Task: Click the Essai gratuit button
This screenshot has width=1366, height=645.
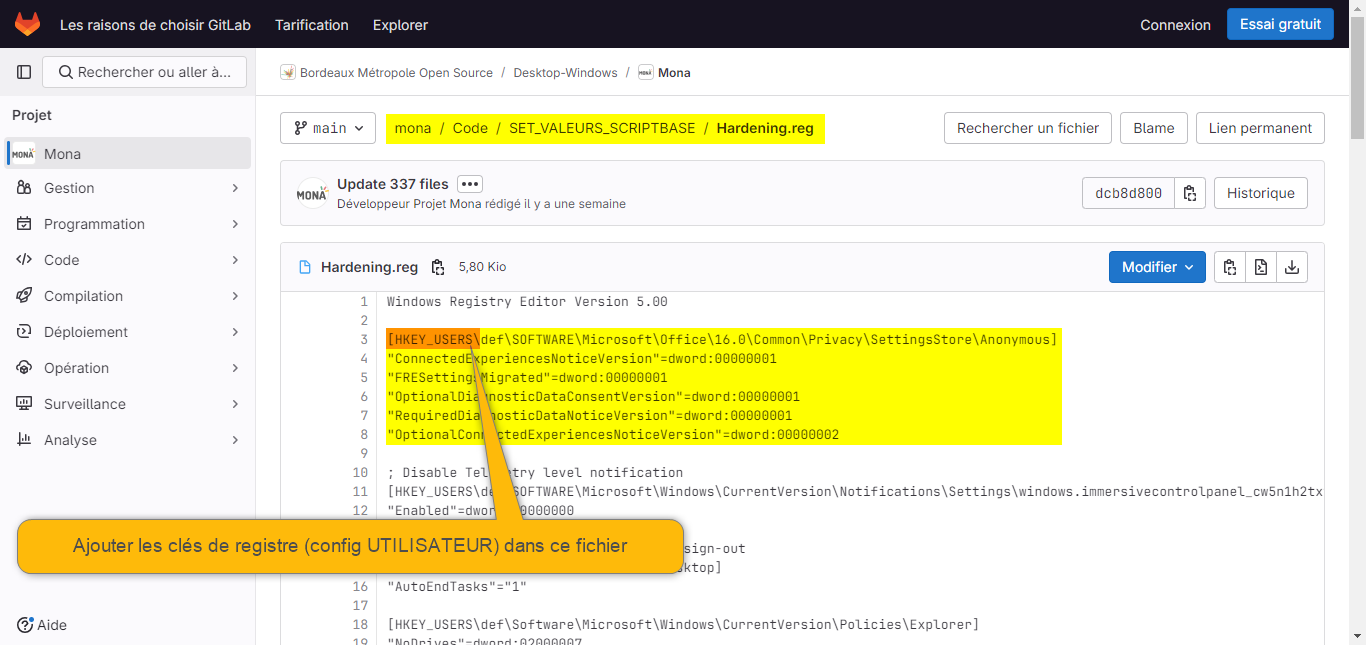Action: point(1280,24)
